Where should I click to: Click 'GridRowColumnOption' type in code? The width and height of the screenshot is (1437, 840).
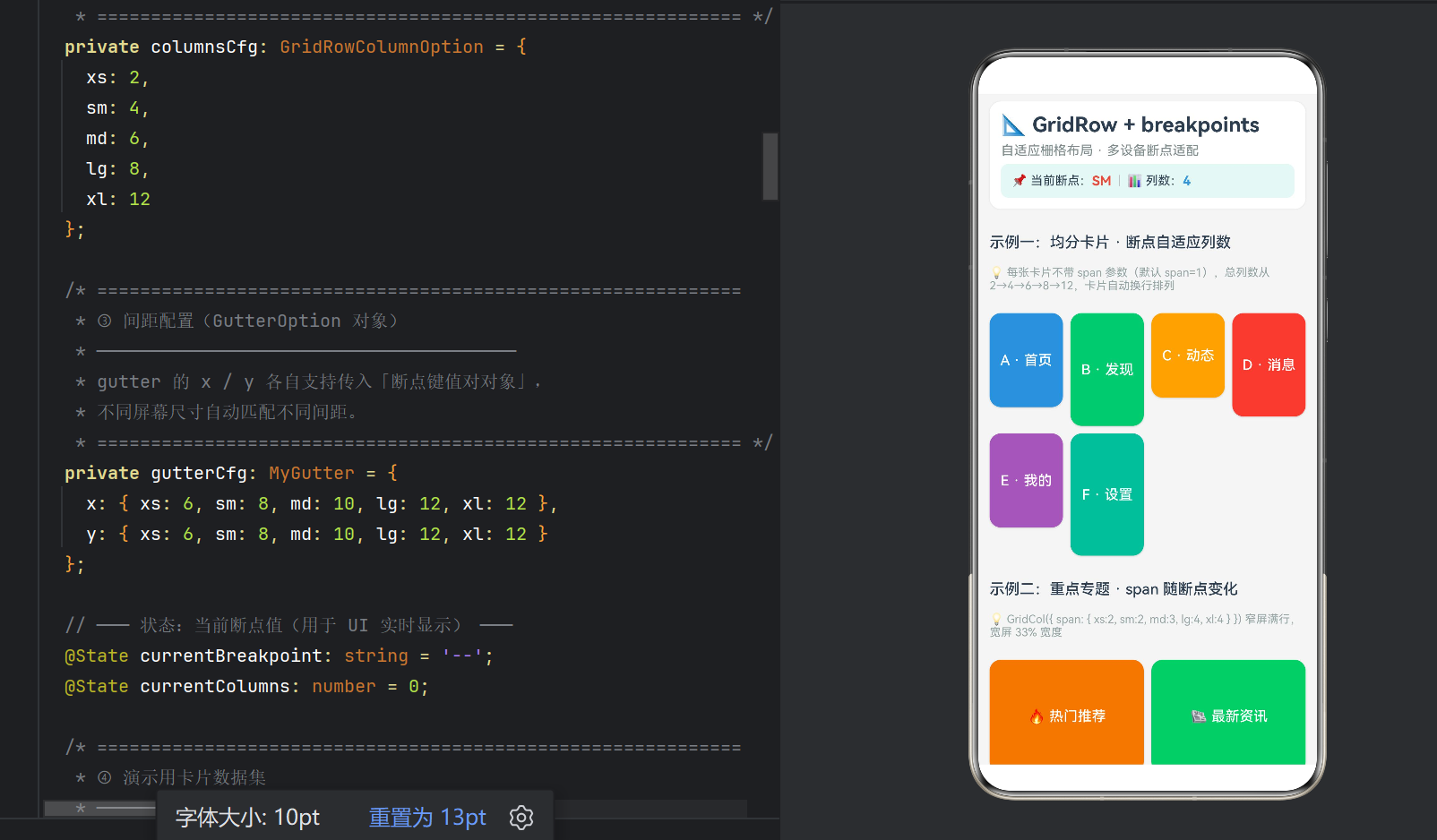pyautogui.click(x=382, y=47)
